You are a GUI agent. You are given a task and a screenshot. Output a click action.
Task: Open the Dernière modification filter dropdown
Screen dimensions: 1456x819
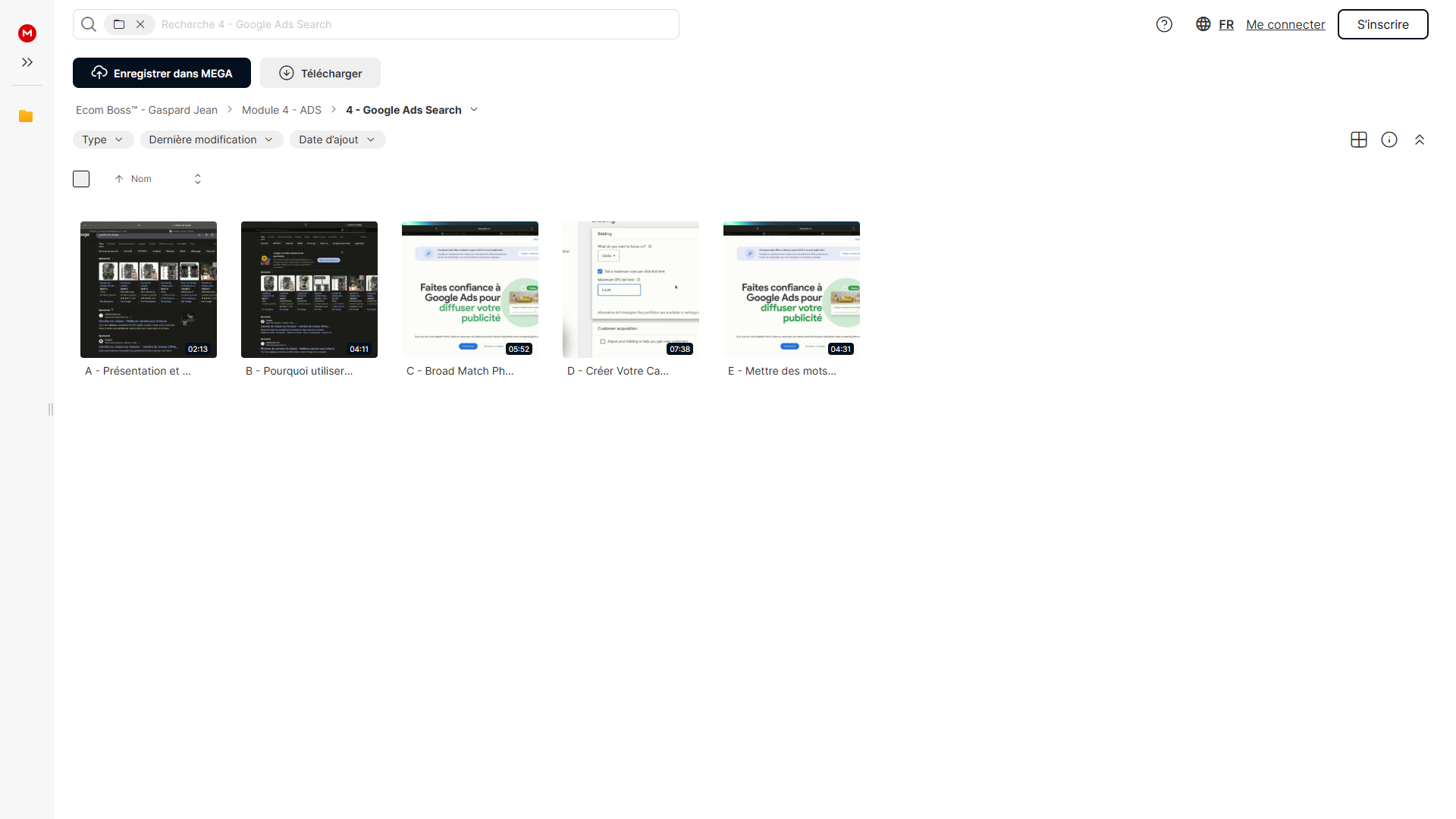pyautogui.click(x=212, y=140)
